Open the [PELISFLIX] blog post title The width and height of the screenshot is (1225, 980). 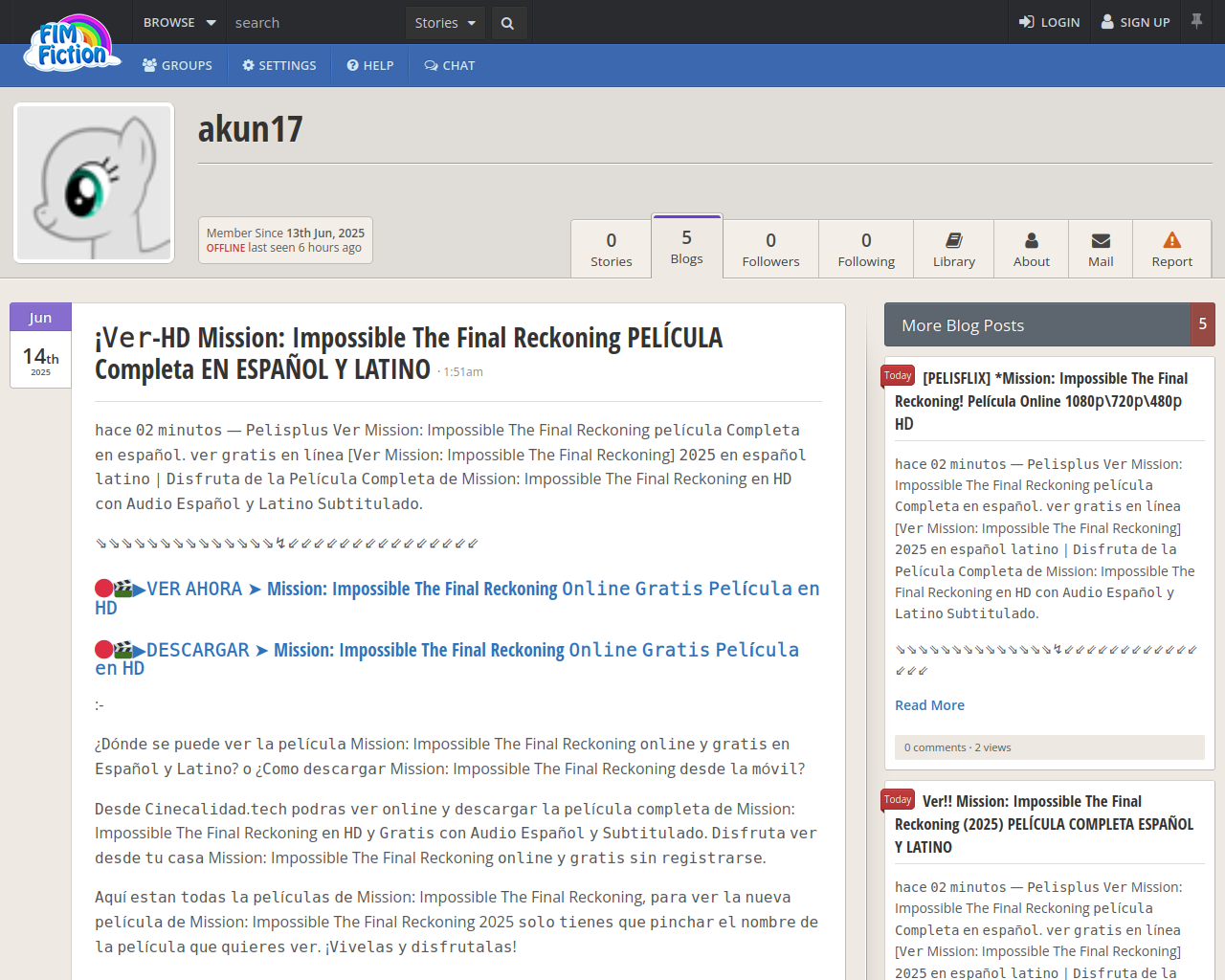pos(1042,401)
